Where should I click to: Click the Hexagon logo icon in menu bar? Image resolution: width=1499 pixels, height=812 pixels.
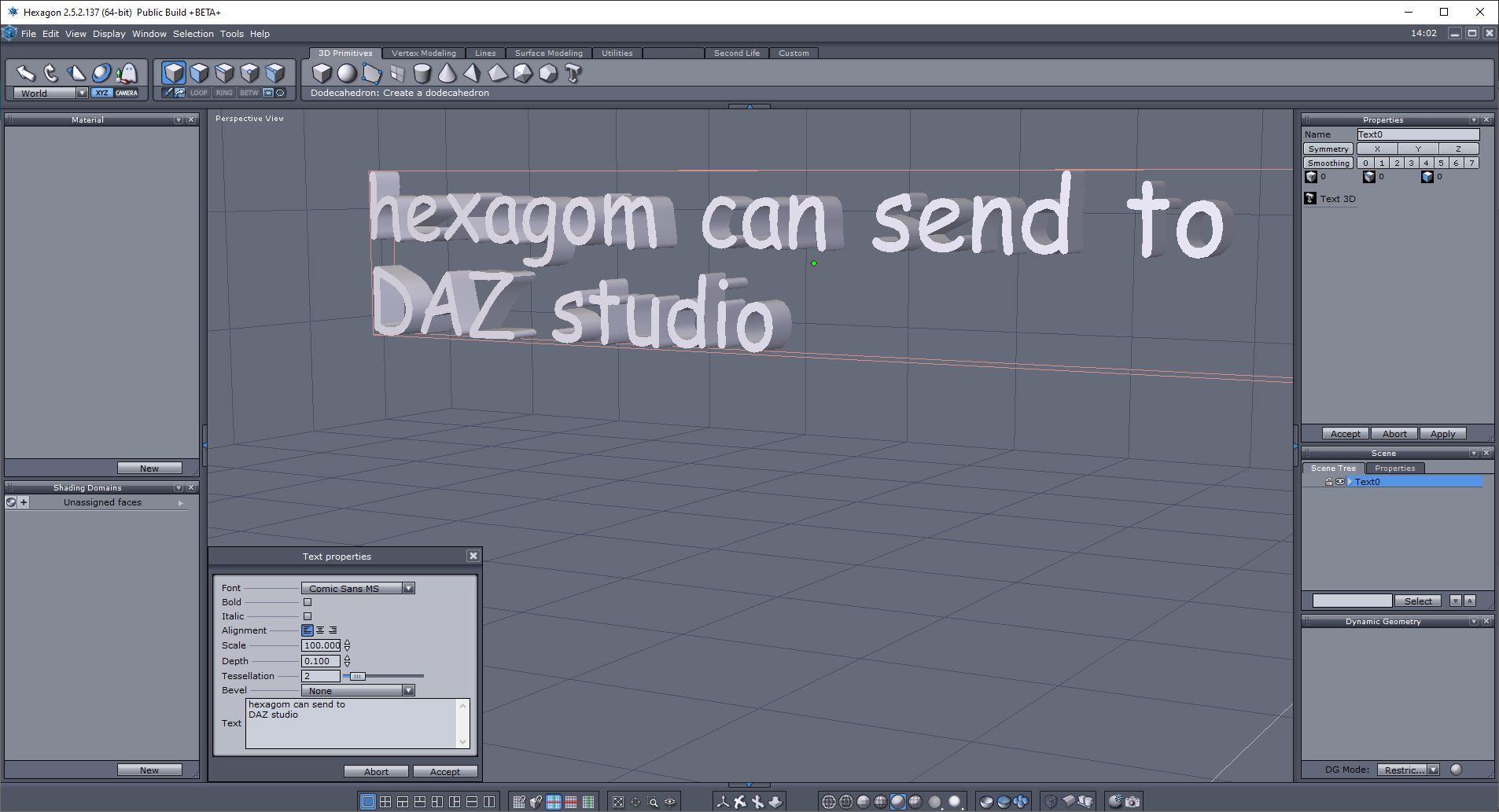coord(9,33)
